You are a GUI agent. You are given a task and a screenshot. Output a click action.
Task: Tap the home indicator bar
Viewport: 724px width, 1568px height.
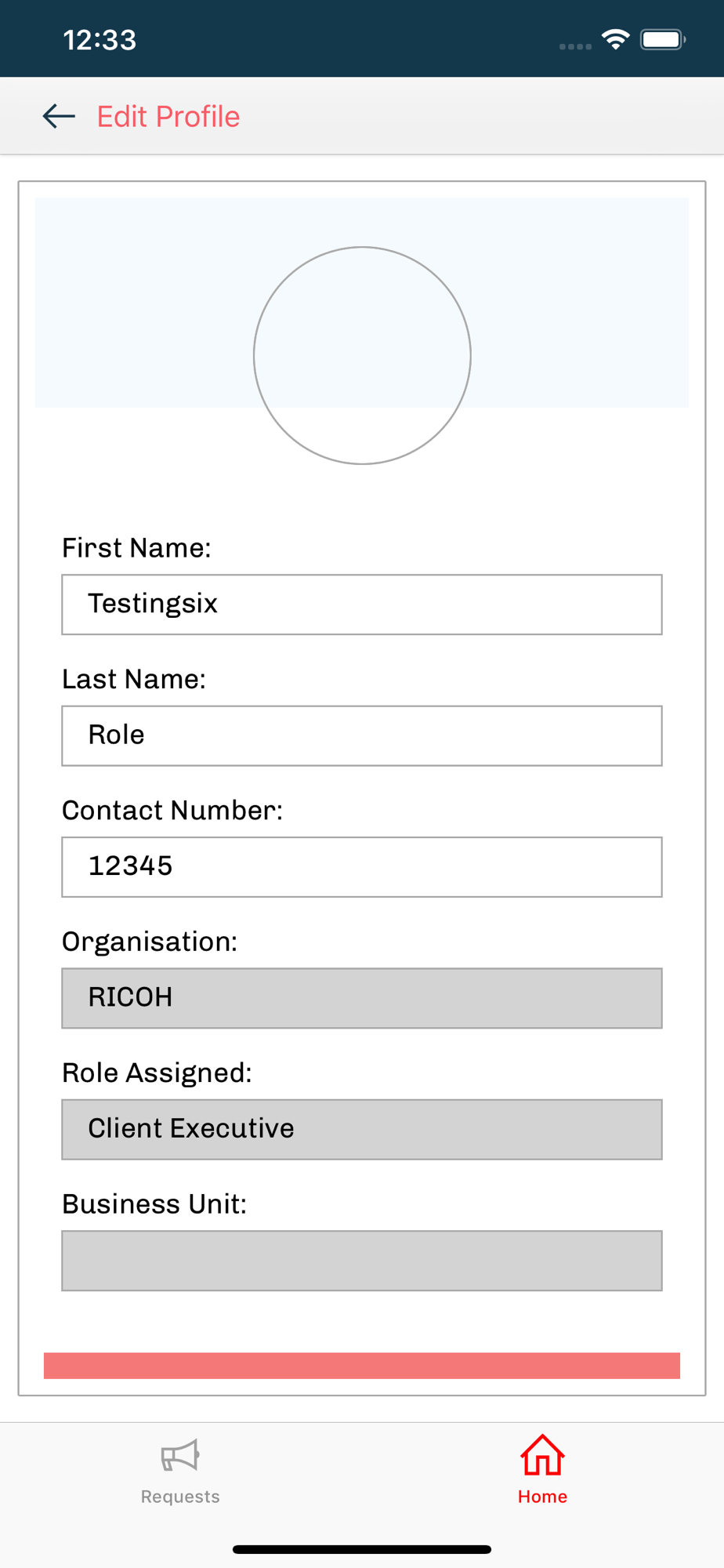pos(362,1549)
